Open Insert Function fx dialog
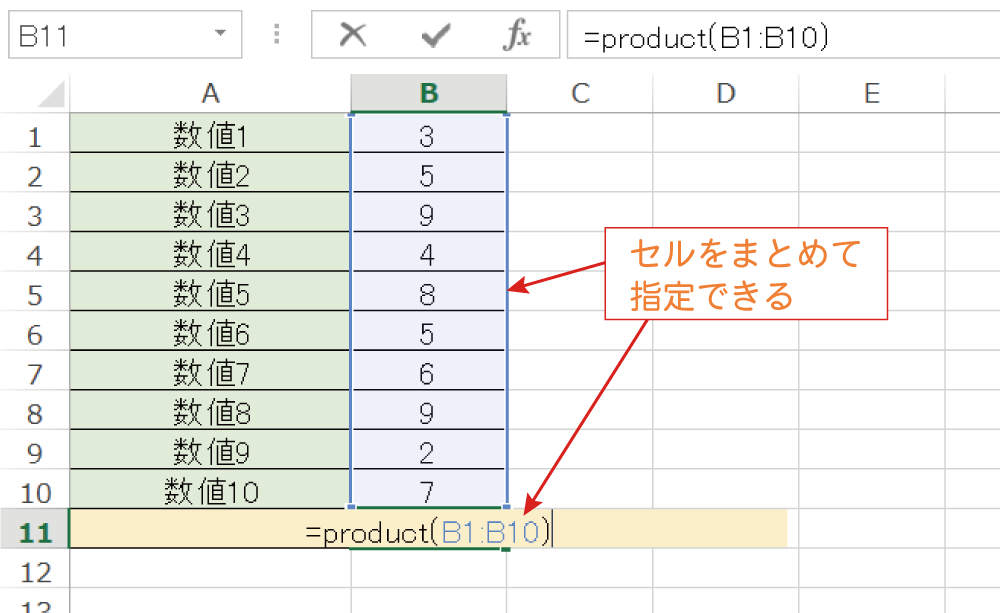Image resolution: width=1000 pixels, height=613 pixels. click(x=516, y=36)
